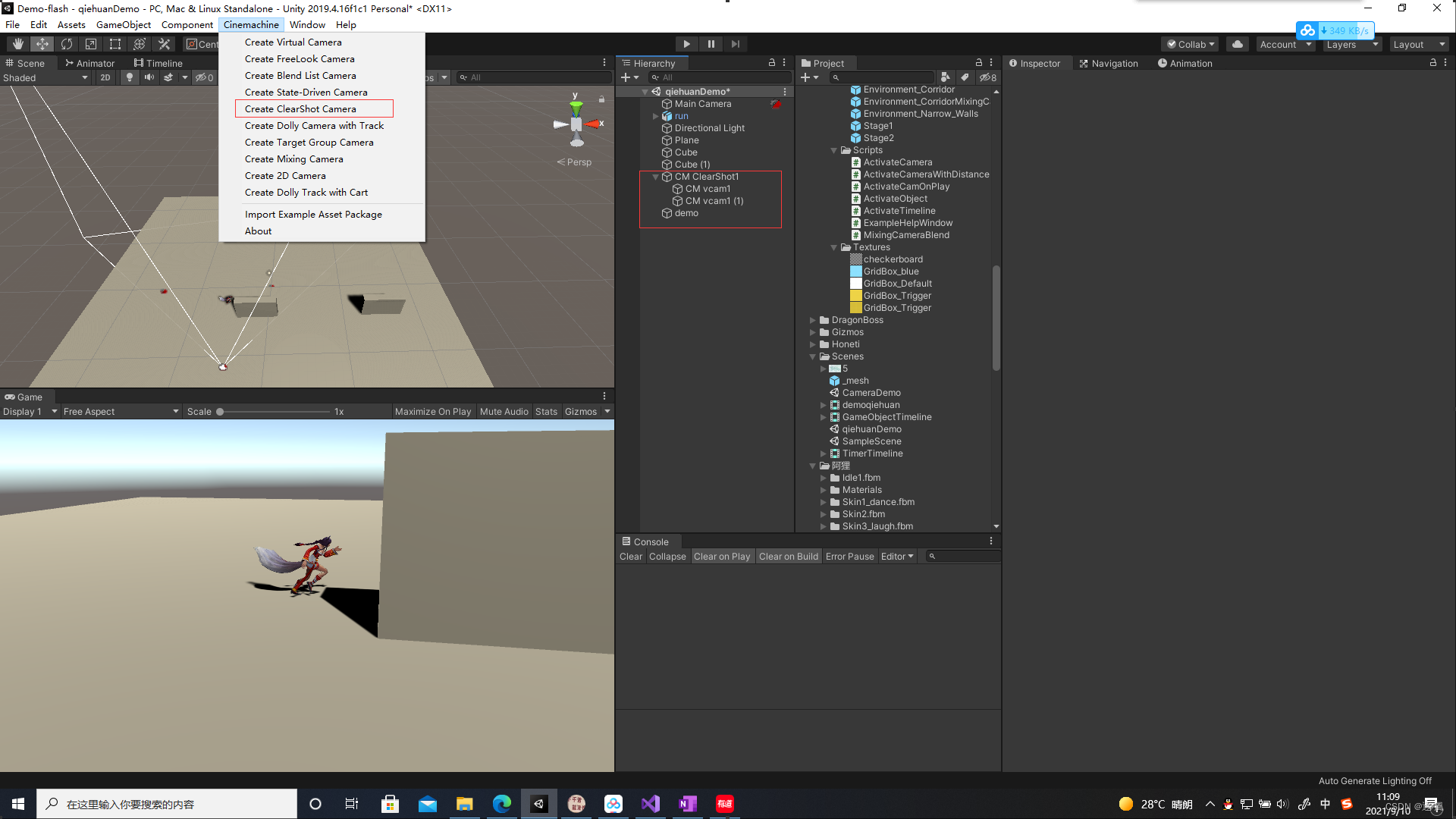1456x819 pixels.
Task: Toggle the scene view rotation lock
Action: 601,99
